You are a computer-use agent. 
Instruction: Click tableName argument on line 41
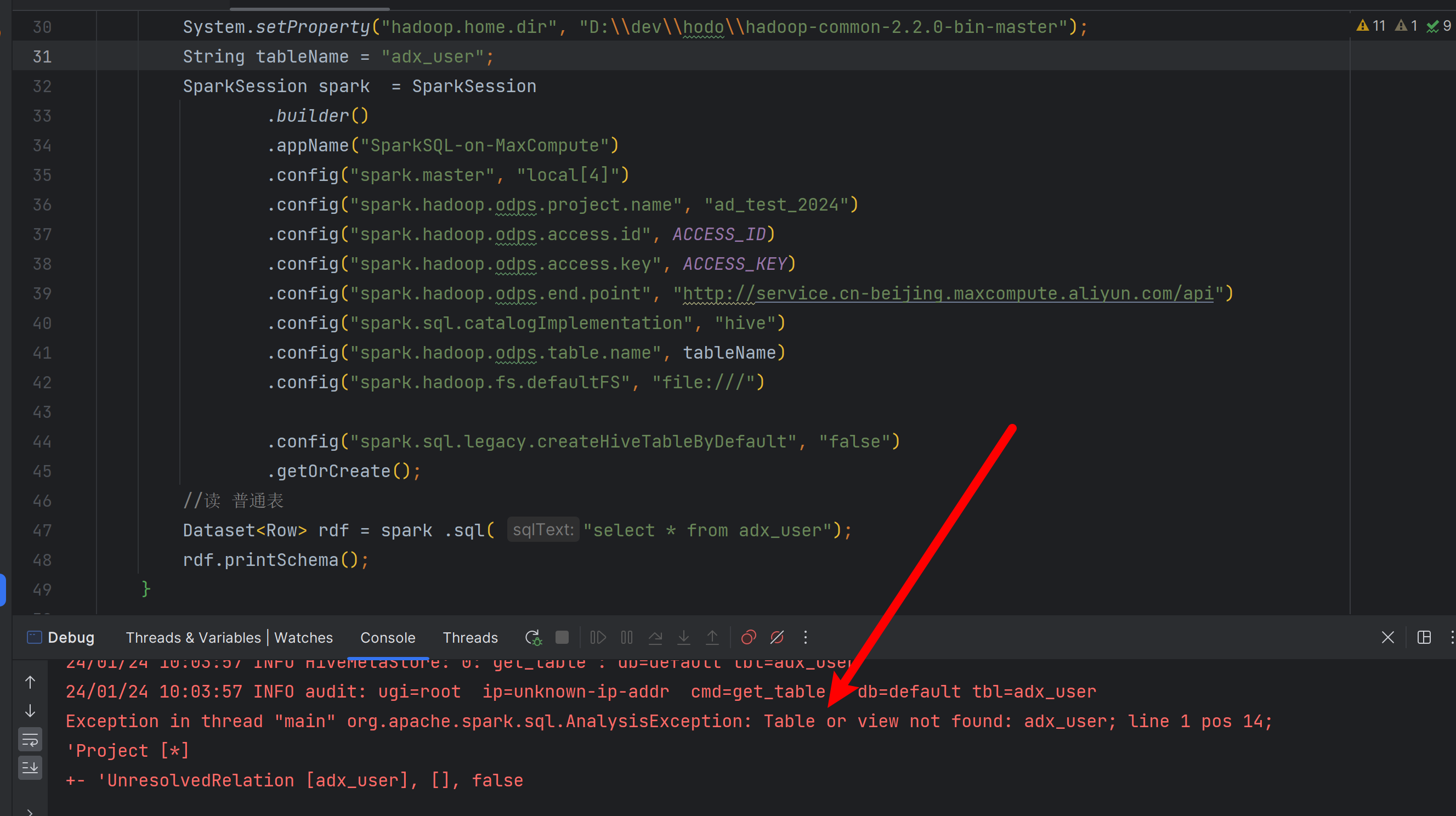(x=729, y=353)
